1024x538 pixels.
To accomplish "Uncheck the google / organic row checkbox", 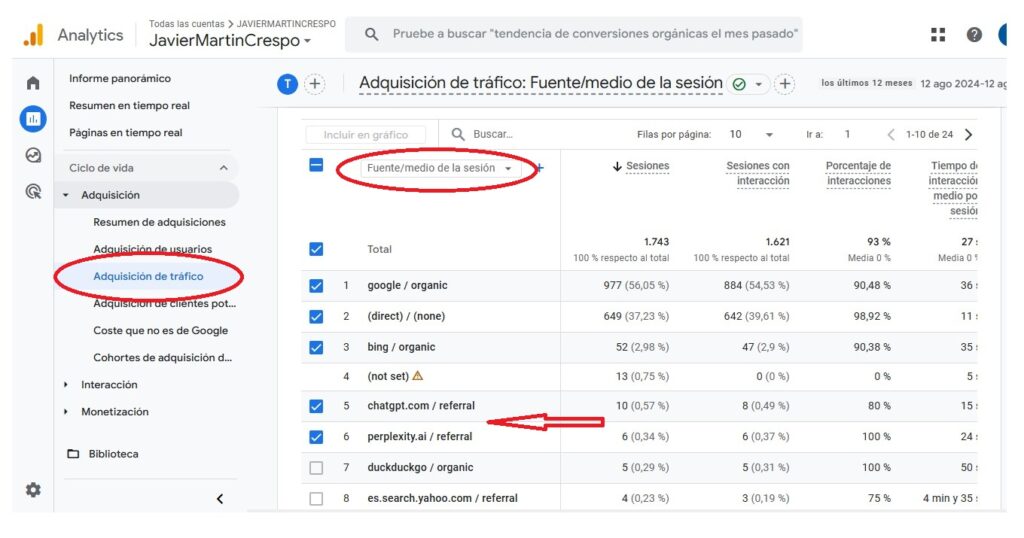I will click(316, 286).
